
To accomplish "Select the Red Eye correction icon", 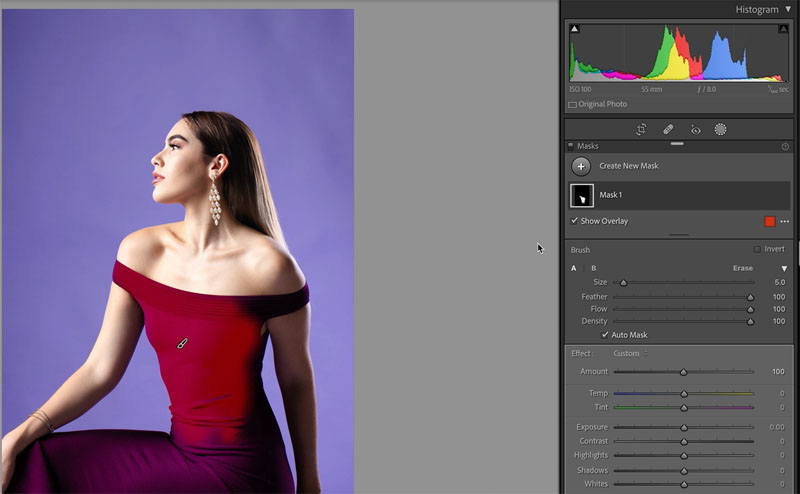I will click(x=695, y=130).
